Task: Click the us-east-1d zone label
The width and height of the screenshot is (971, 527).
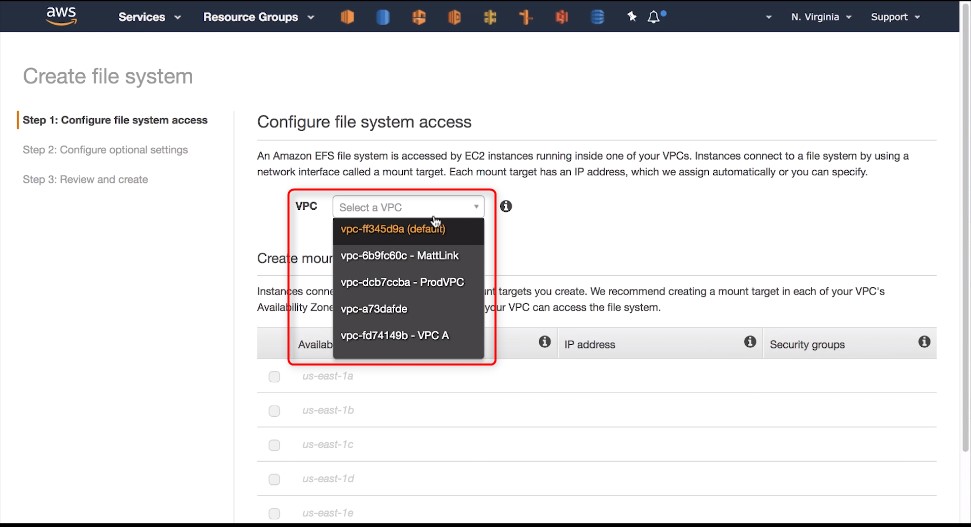Action: pos(328,478)
